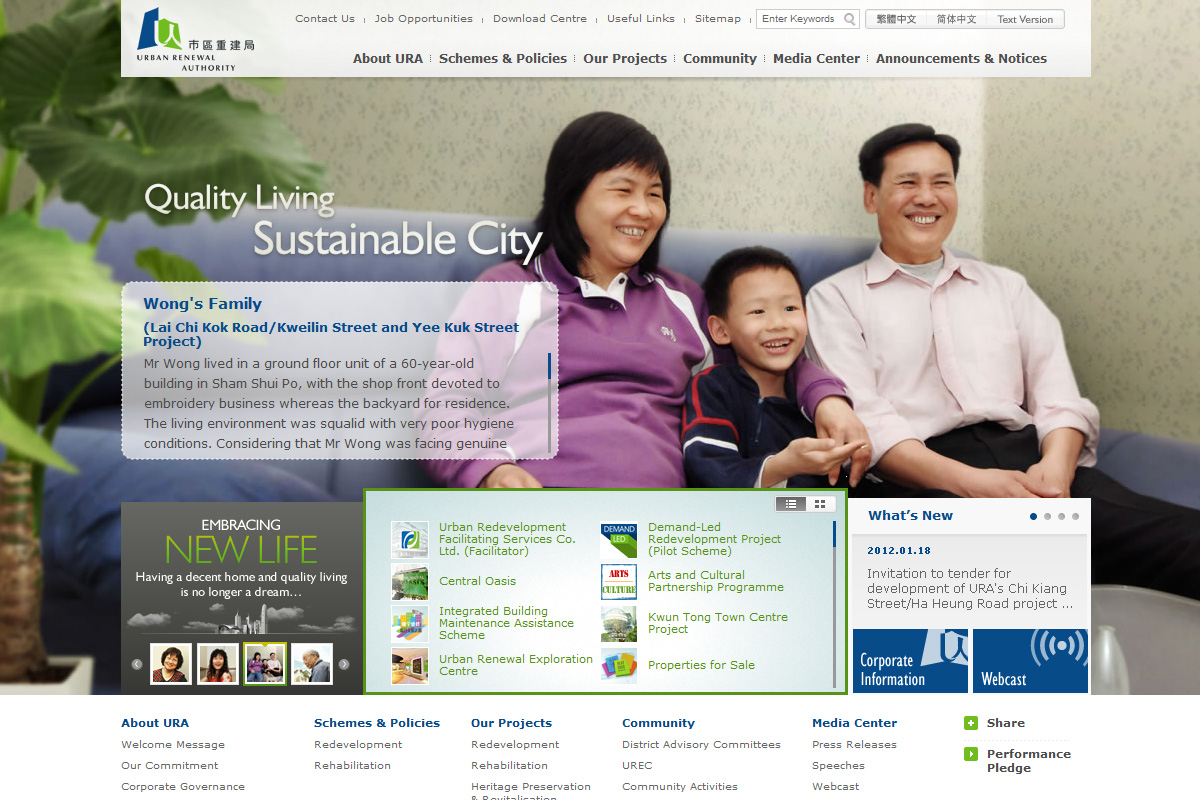Viewport: 1200px width, 800px height.
Task: Click the Urban Renewal Authority logo
Action: tap(195, 39)
